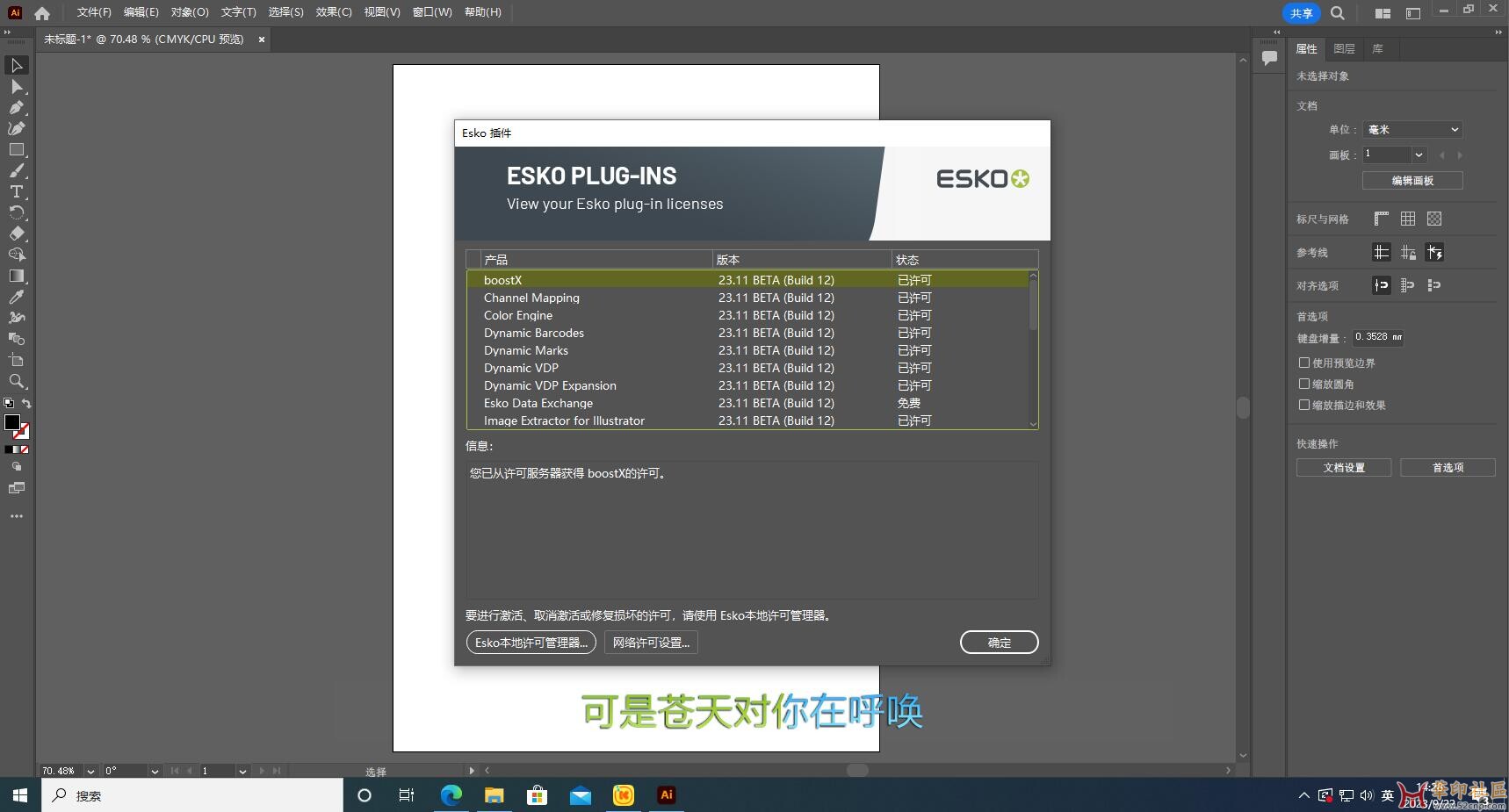The height and width of the screenshot is (812, 1509).
Task: Select the Artboard tool
Action: point(16,361)
